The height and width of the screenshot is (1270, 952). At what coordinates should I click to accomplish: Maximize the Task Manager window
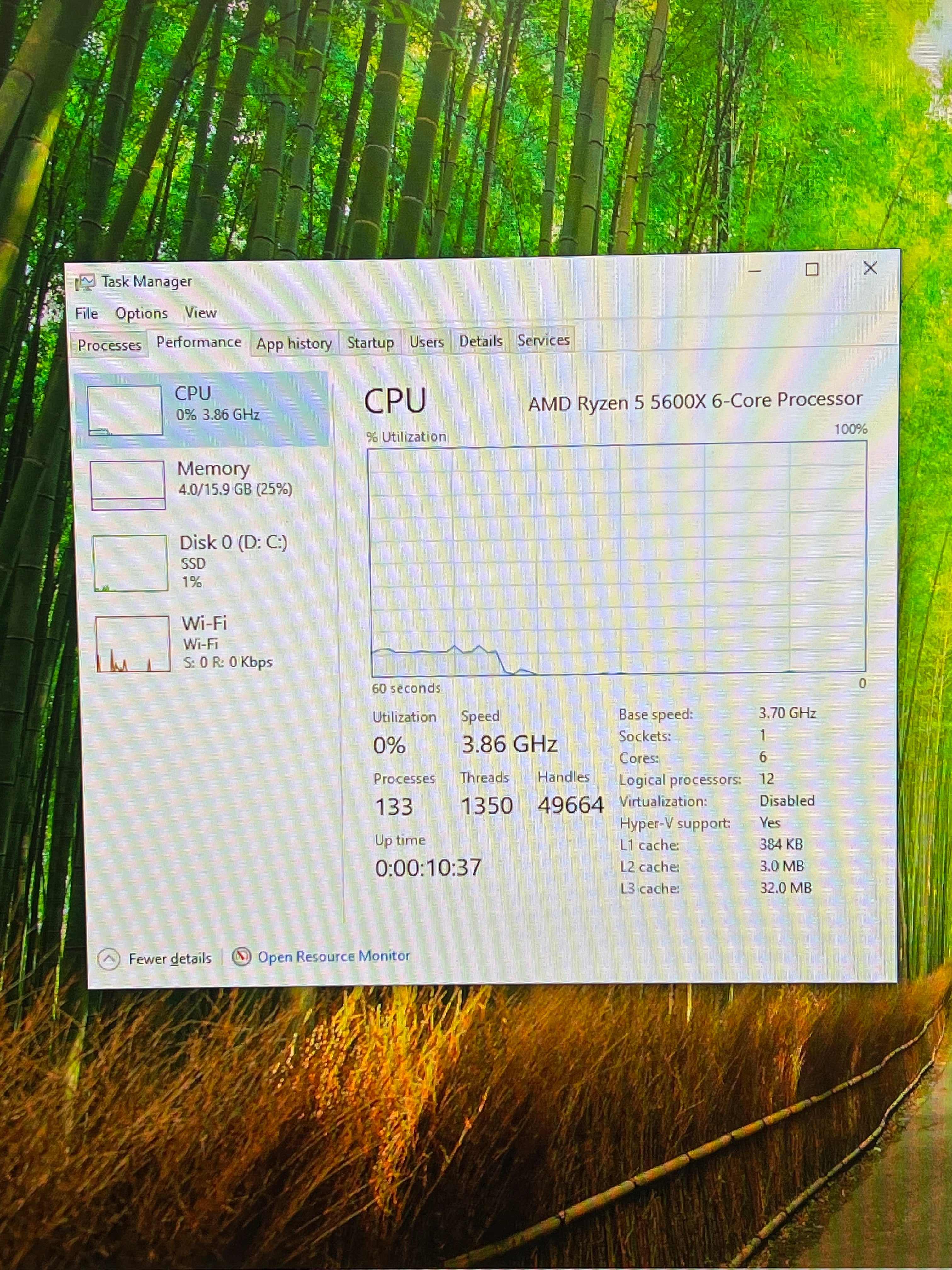click(x=812, y=269)
